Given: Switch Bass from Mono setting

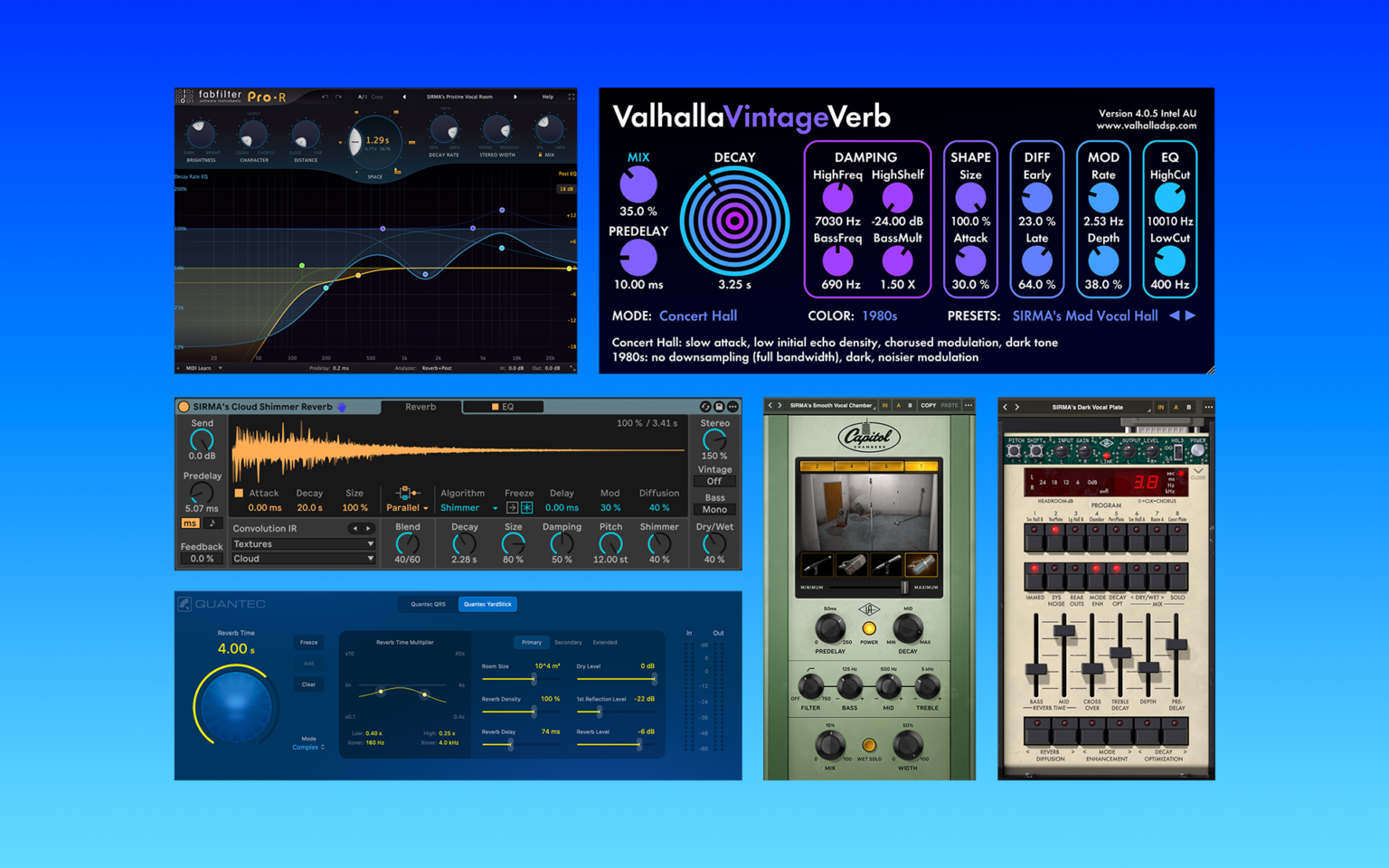Looking at the screenshot, I should (714, 509).
